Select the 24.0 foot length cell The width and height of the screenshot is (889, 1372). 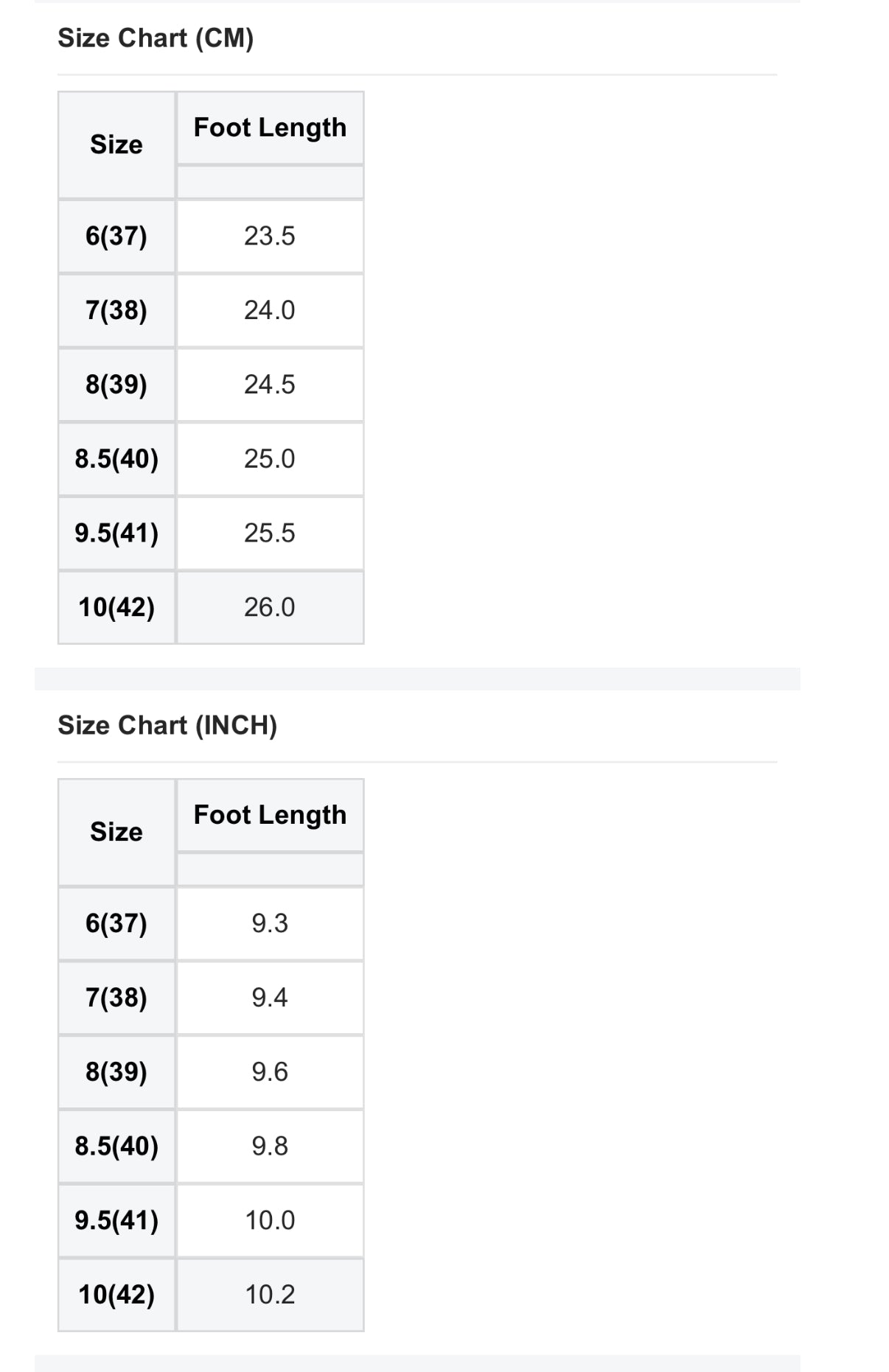point(270,311)
